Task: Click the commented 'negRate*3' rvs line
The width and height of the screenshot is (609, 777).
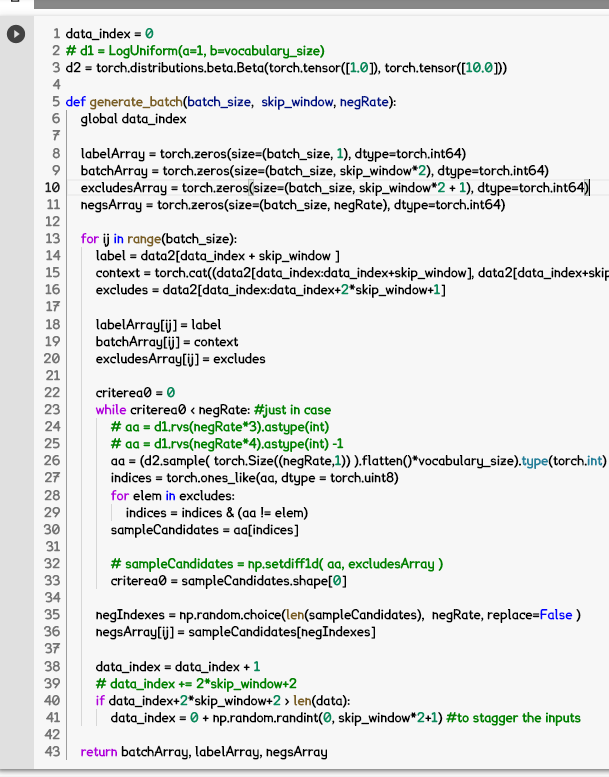Action: point(220,427)
